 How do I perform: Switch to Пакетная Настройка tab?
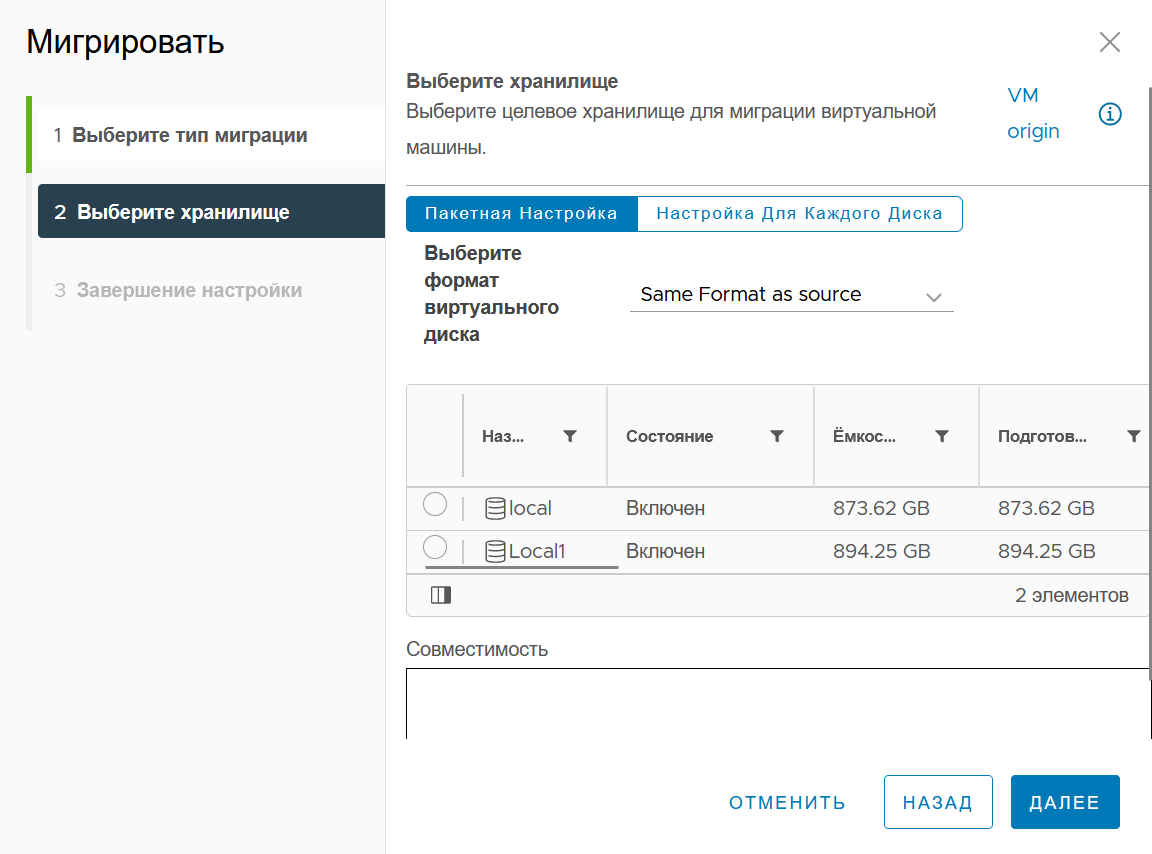pos(522,214)
